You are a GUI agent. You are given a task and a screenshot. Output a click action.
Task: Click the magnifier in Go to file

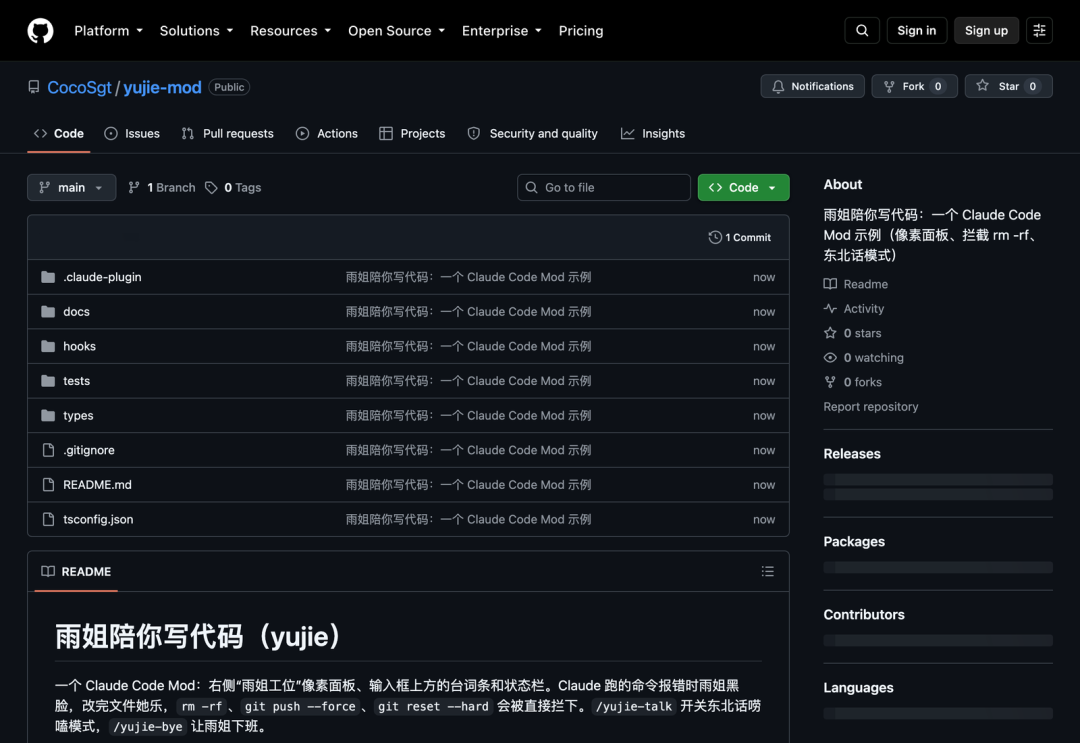(531, 187)
